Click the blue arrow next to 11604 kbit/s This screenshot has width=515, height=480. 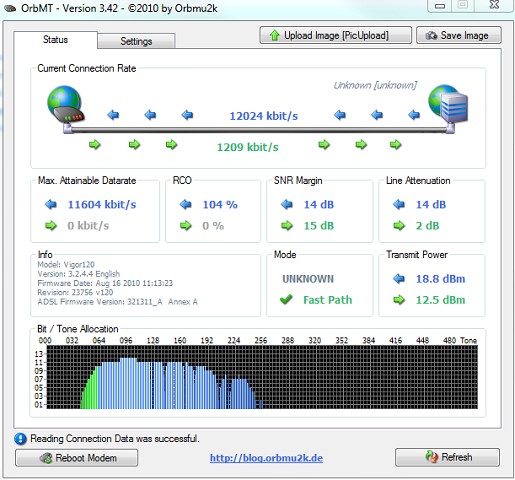click(51, 204)
